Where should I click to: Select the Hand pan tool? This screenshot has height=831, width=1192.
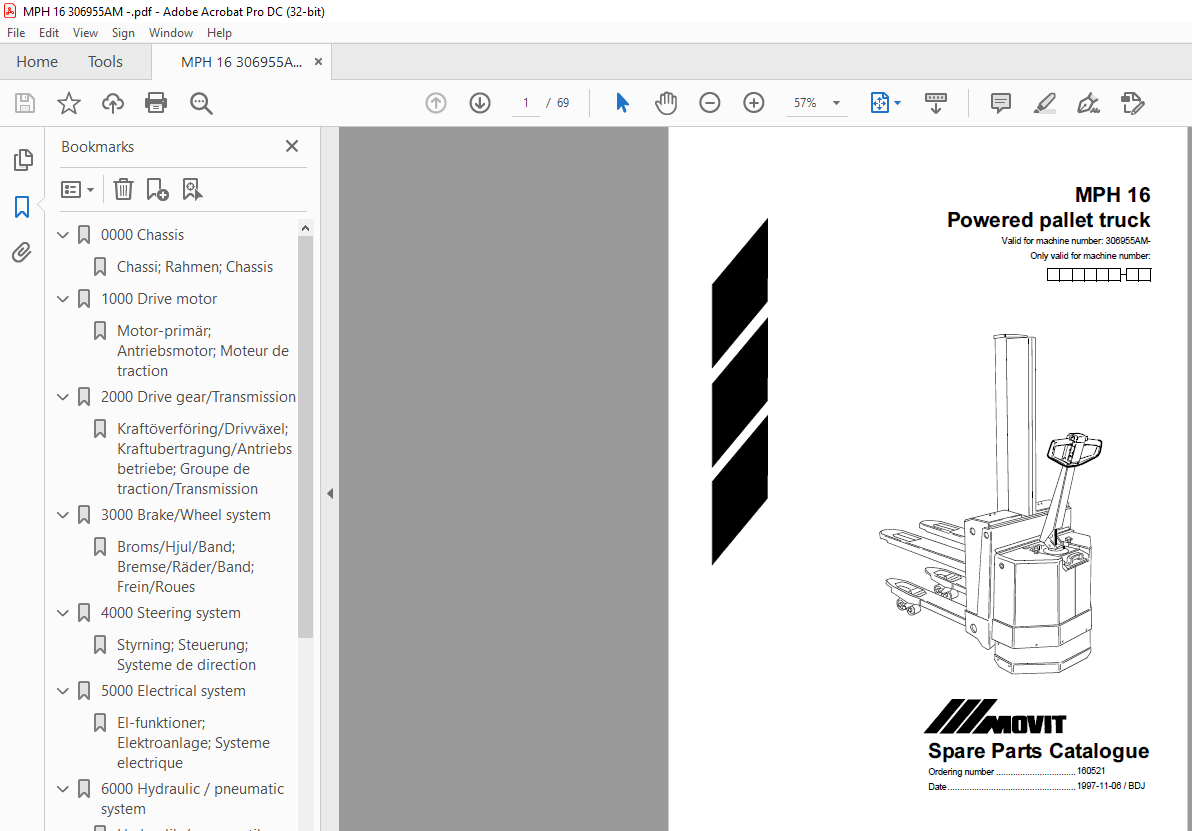(x=666, y=103)
